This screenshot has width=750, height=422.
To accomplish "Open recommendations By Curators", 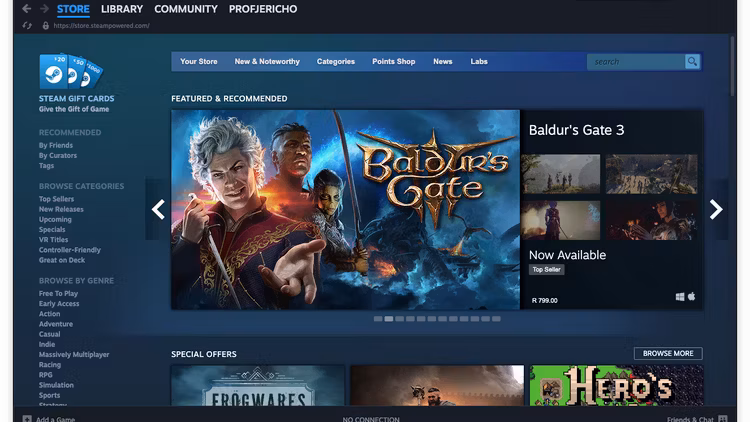I will (58, 155).
